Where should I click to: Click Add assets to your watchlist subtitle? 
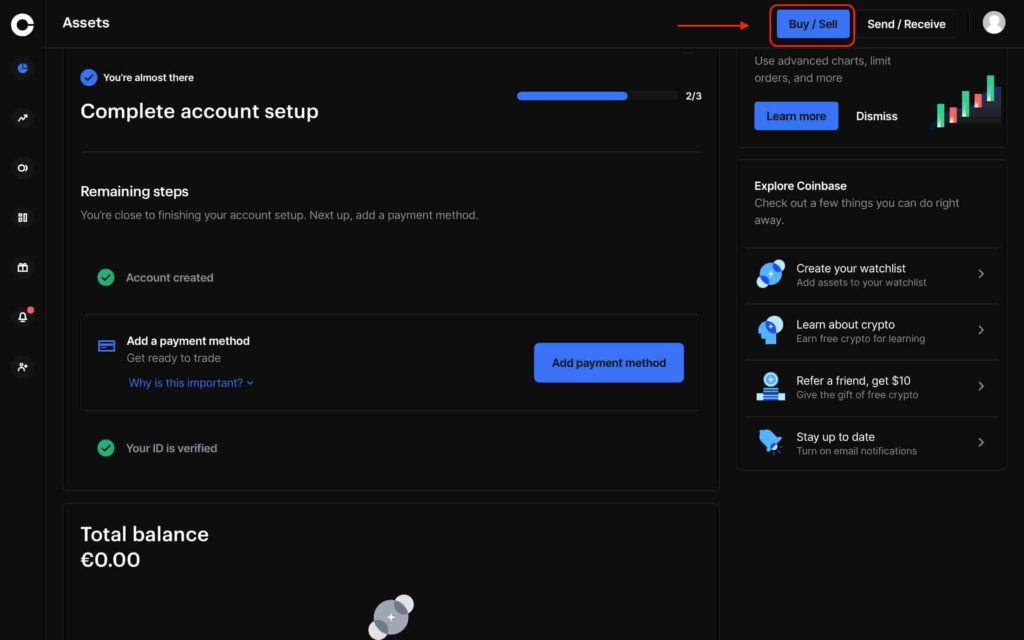861,282
